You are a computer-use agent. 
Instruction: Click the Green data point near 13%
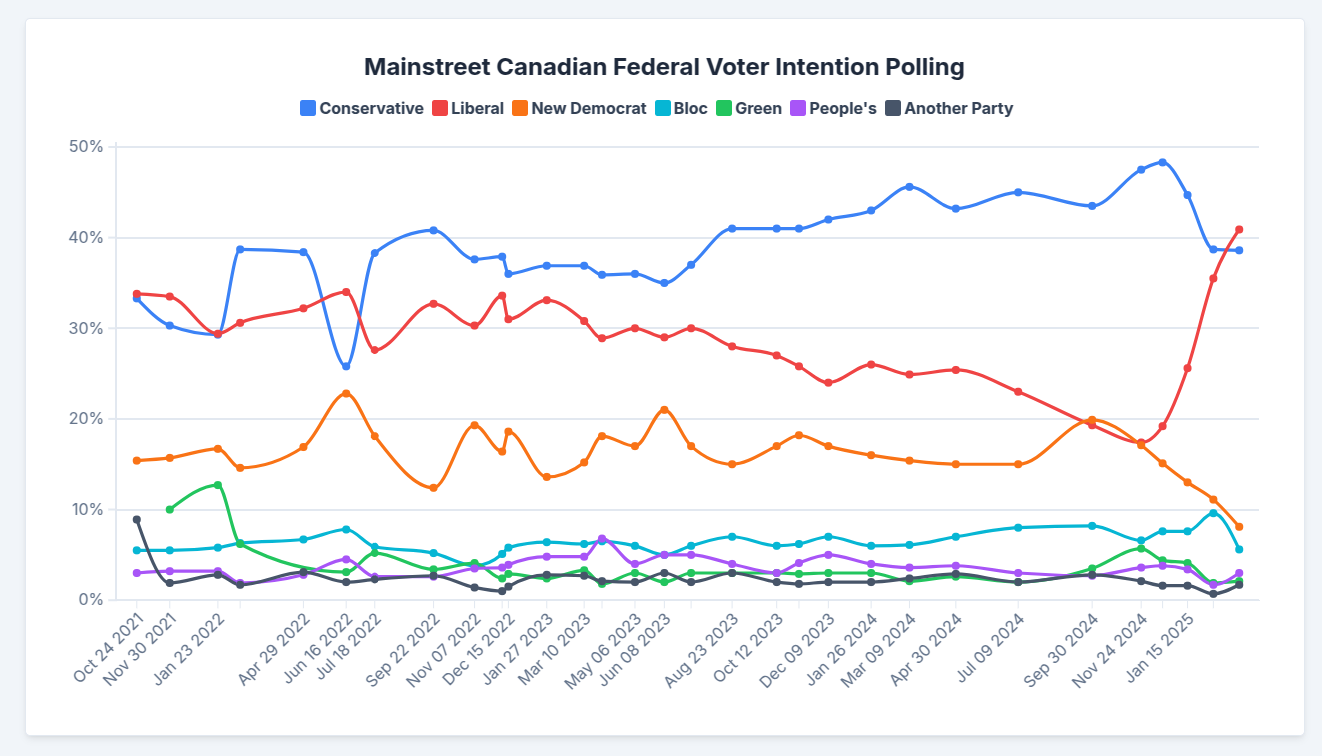(218, 485)
